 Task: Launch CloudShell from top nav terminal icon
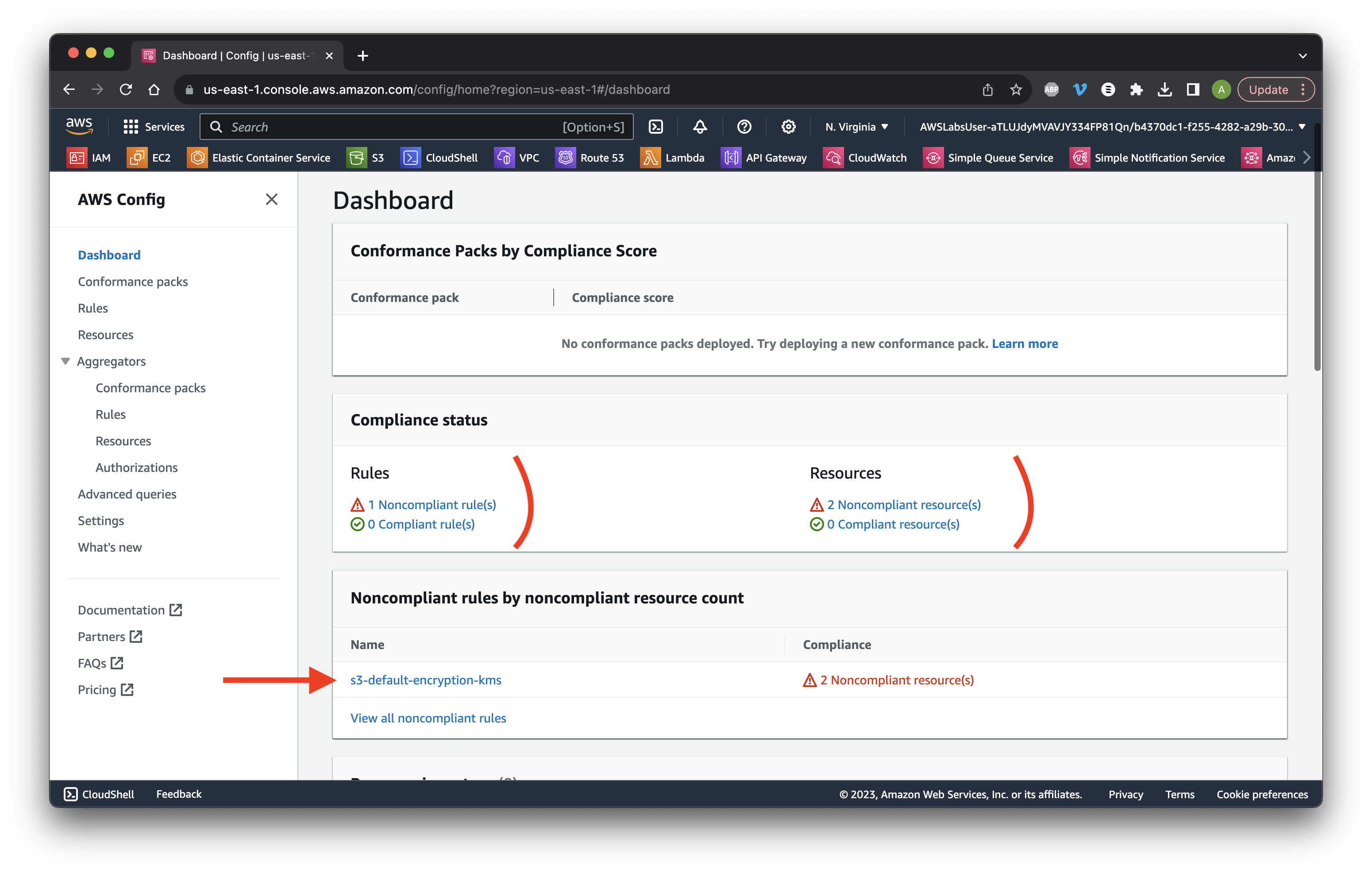(656, 127)
